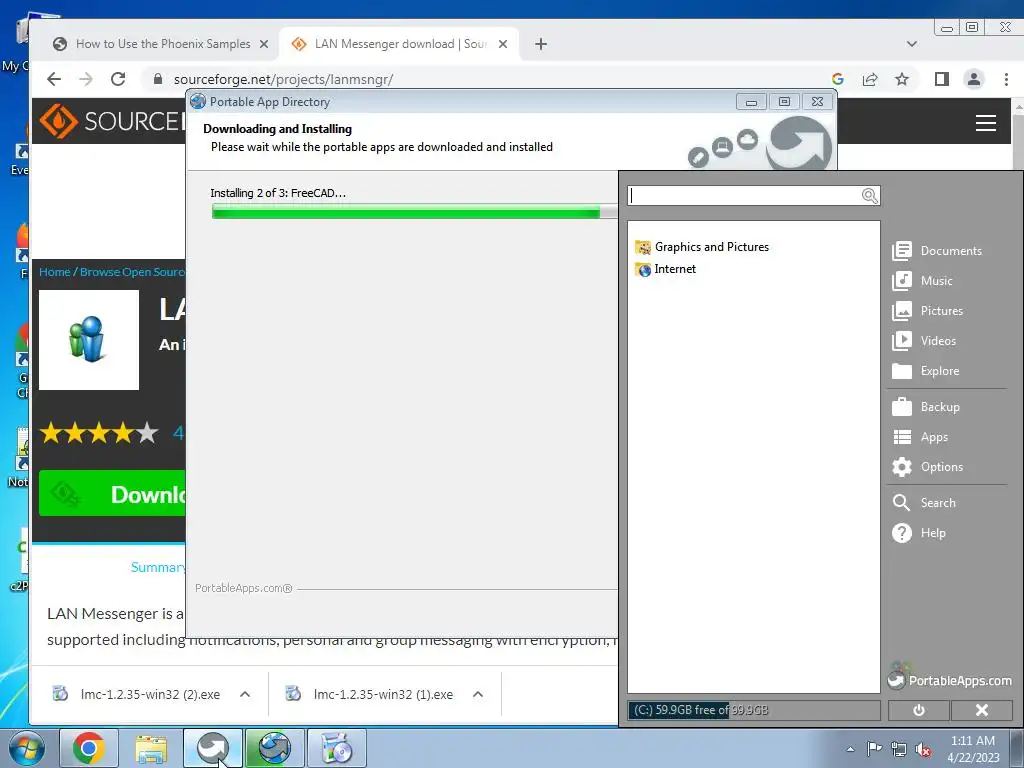Open Backup in PortableApps menu
The height and width of the screenshot is (768, 1024).
(x=925, y=407)
